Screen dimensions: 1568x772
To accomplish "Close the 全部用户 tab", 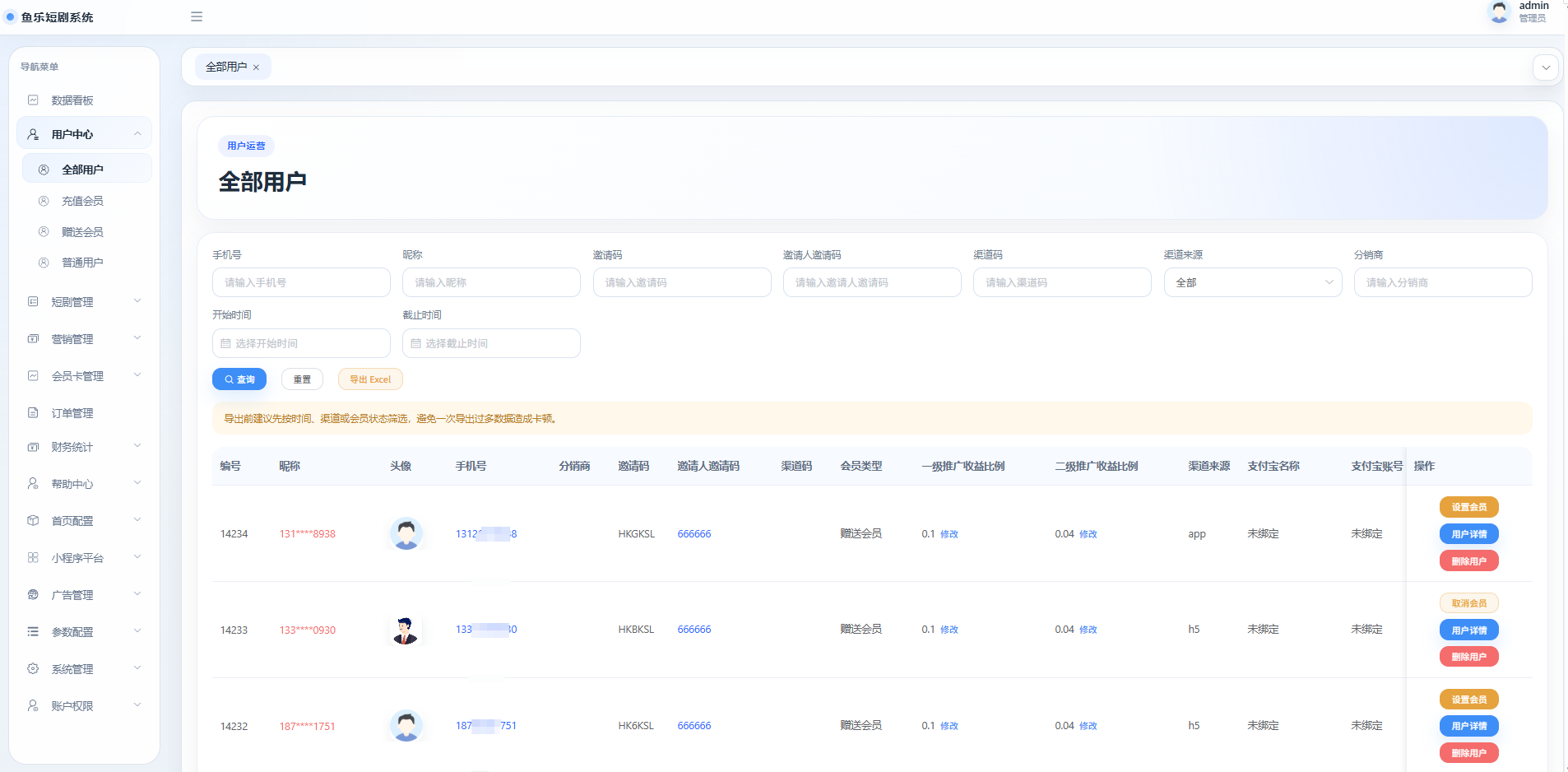I will [x=257, y=67].
